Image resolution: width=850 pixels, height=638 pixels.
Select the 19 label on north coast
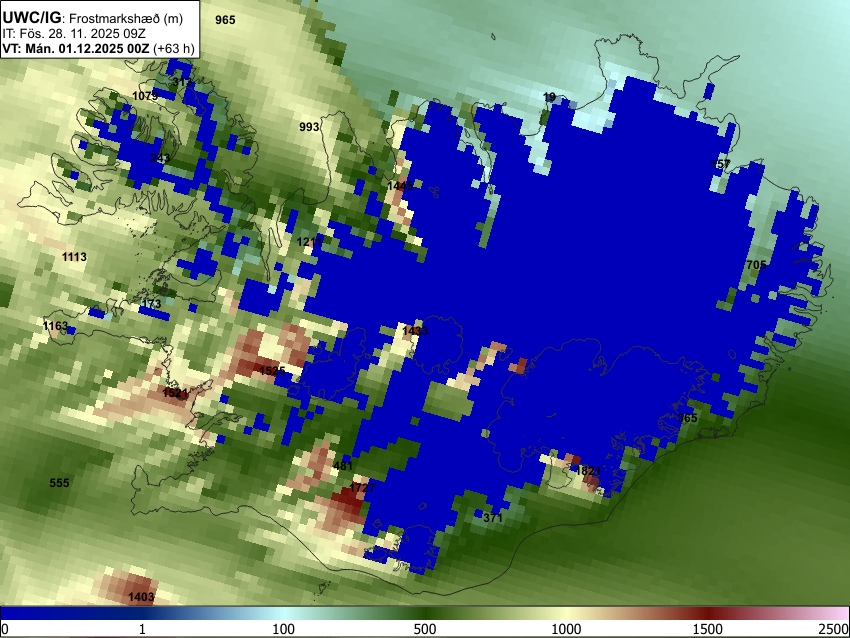[x=549, y=97]
